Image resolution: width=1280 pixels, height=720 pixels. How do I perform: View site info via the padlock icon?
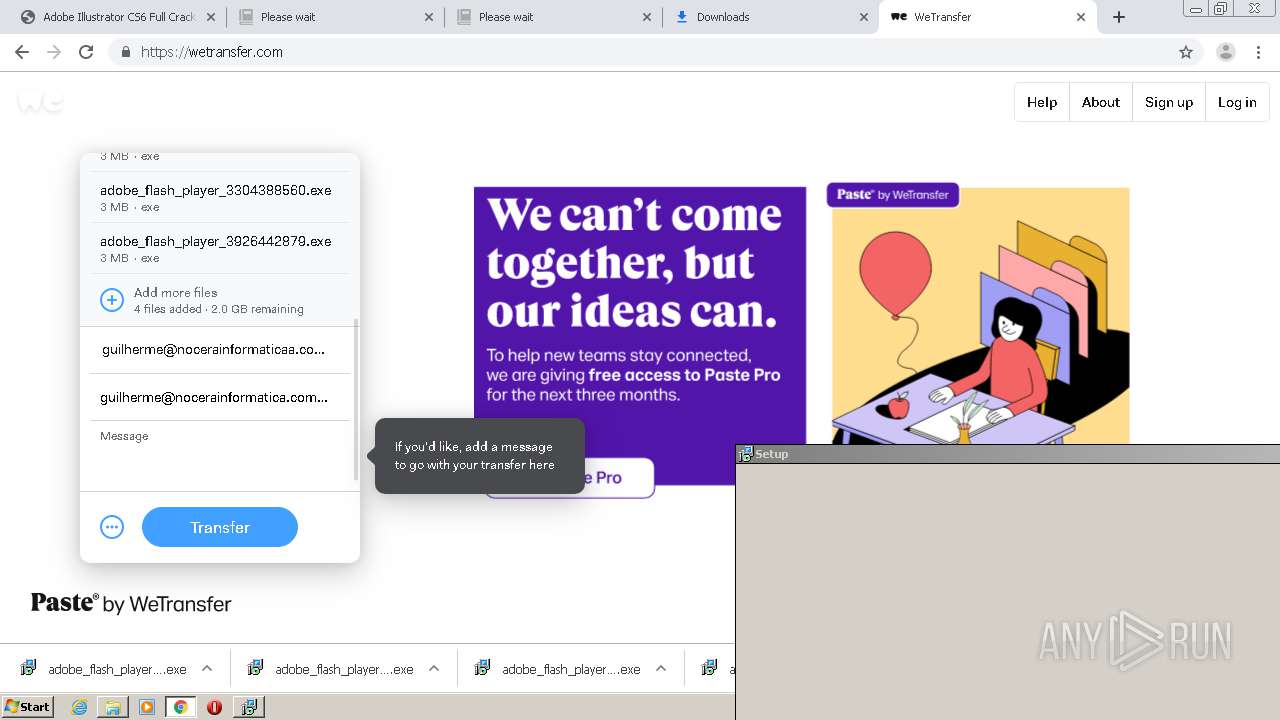(x=125, y=52)
